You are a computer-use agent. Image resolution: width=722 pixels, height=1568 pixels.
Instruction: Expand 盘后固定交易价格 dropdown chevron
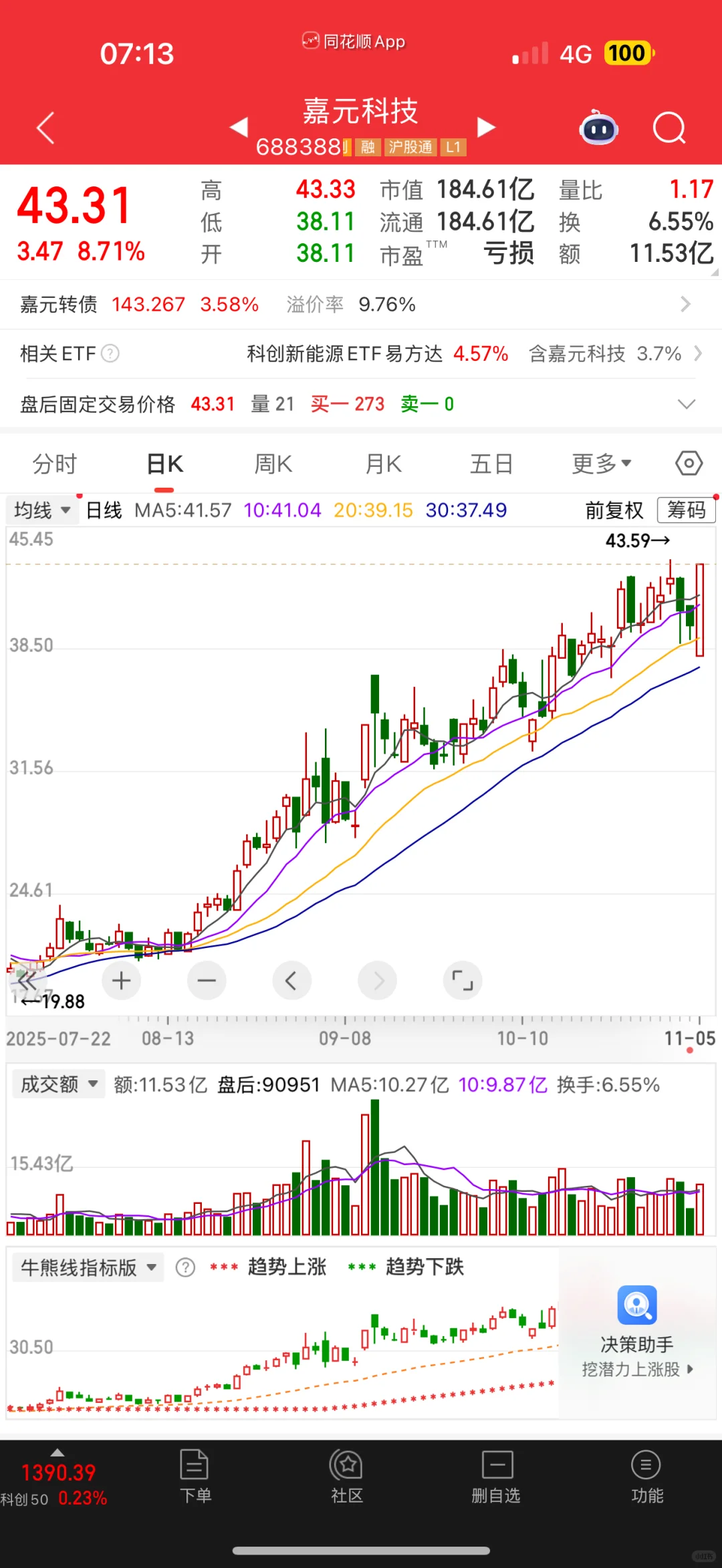coord(687,404)
